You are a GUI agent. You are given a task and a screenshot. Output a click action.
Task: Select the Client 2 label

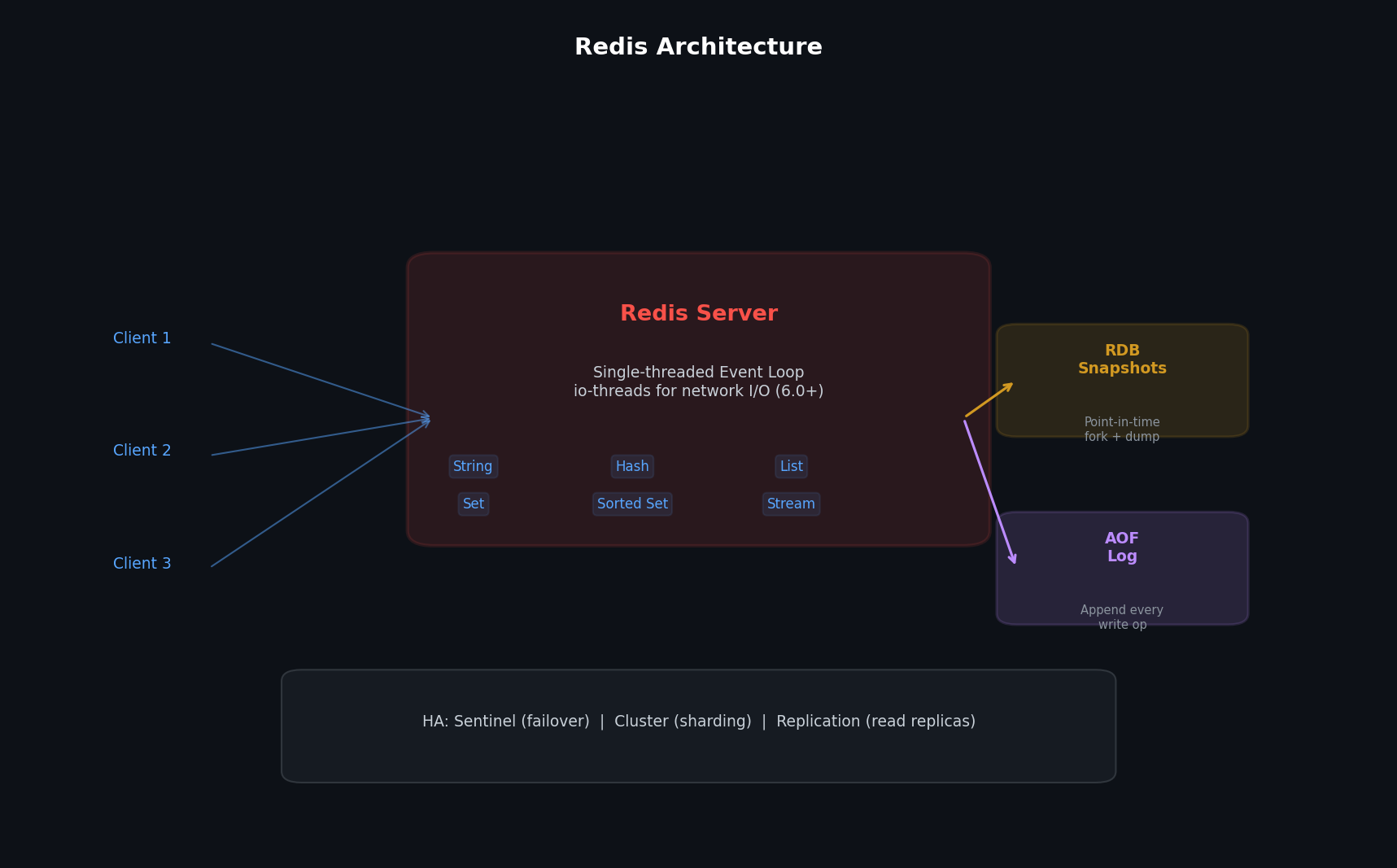(x=142, y=451)
